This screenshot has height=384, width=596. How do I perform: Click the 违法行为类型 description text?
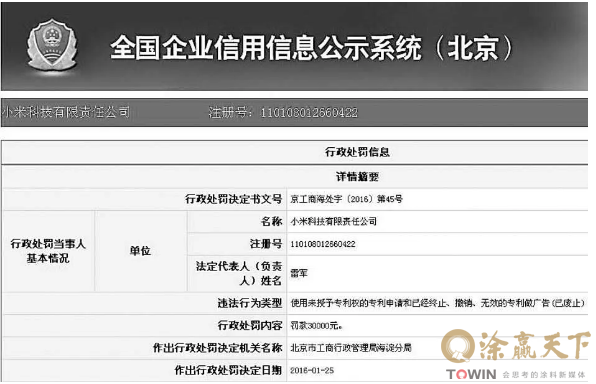tap(437, 303)
